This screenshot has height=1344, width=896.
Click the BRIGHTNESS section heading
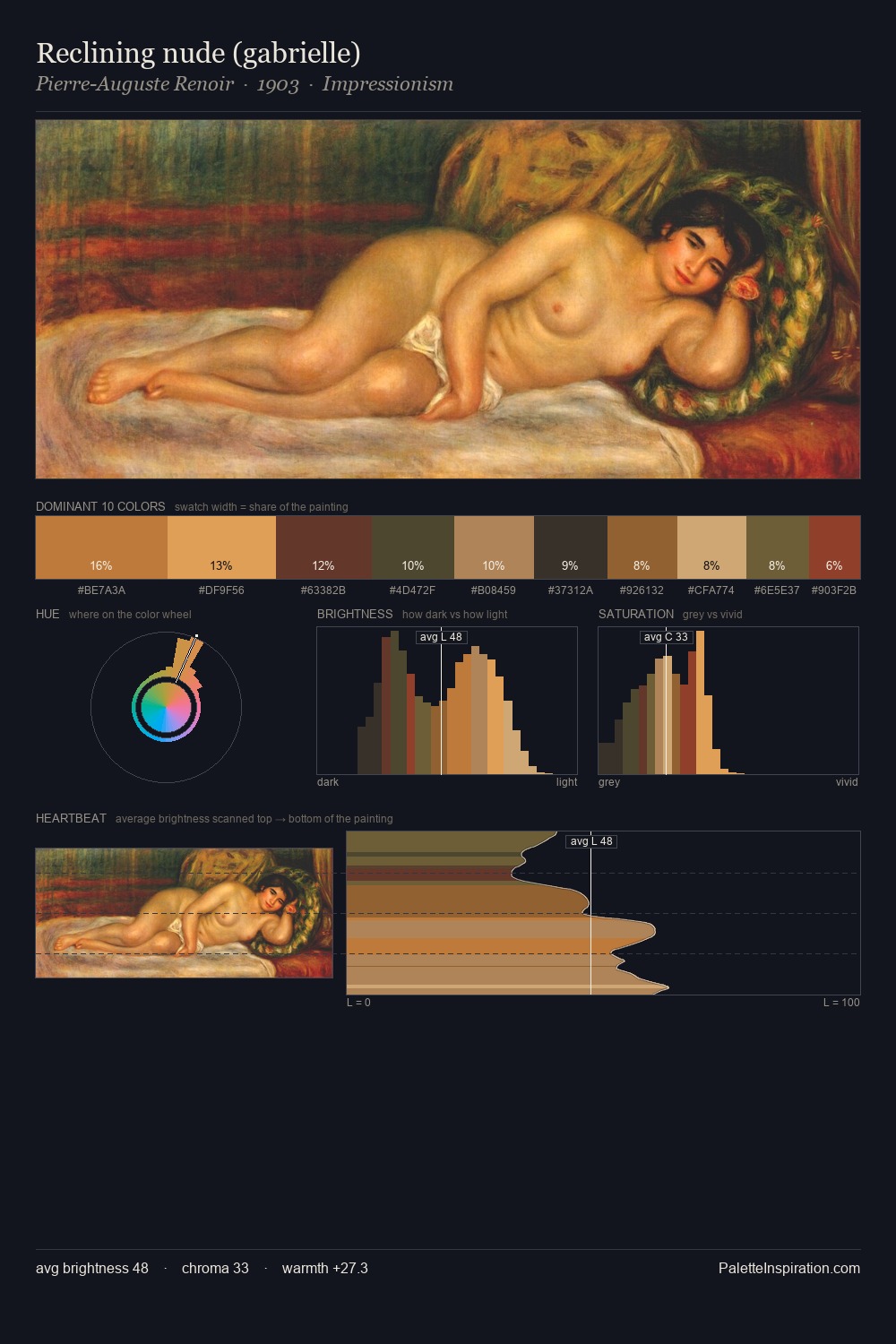[x=355, y=614]
